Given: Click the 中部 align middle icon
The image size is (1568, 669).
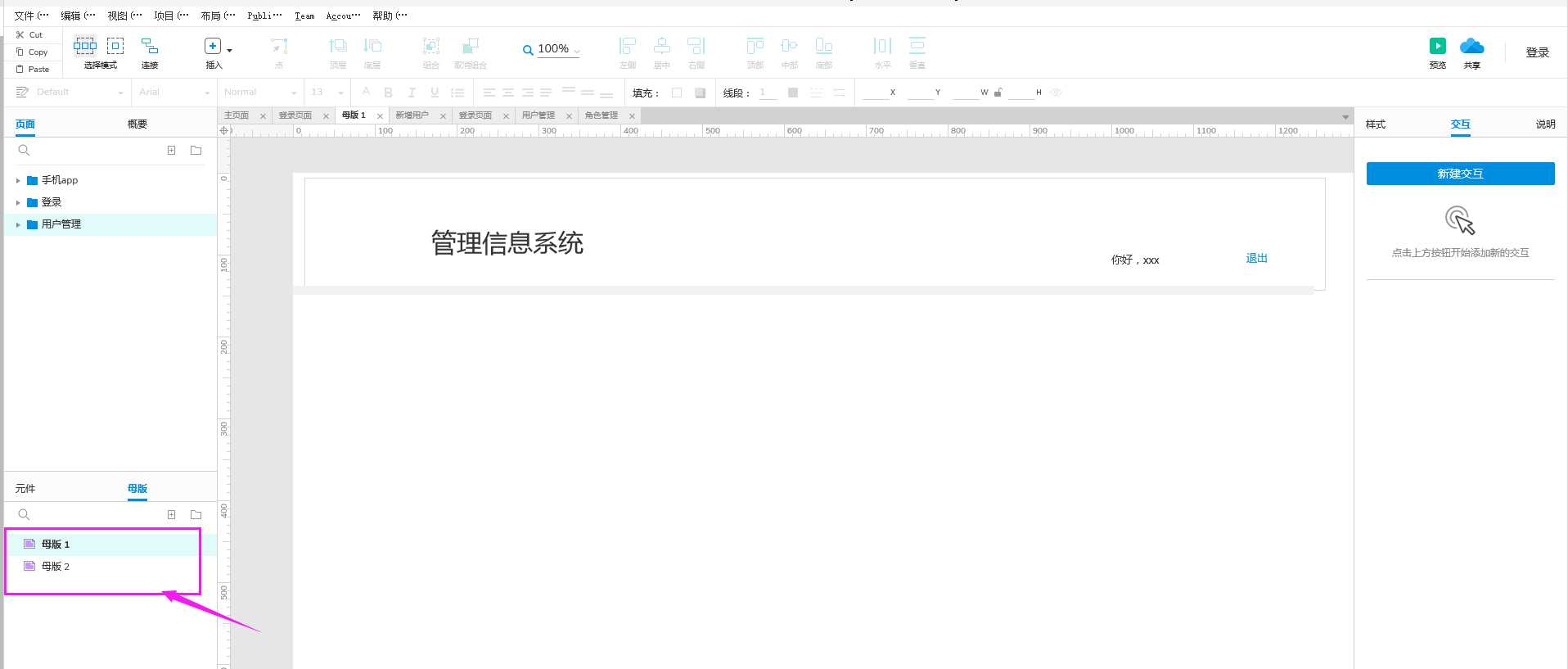Looking at the screenshot, I should coord(789,46).
